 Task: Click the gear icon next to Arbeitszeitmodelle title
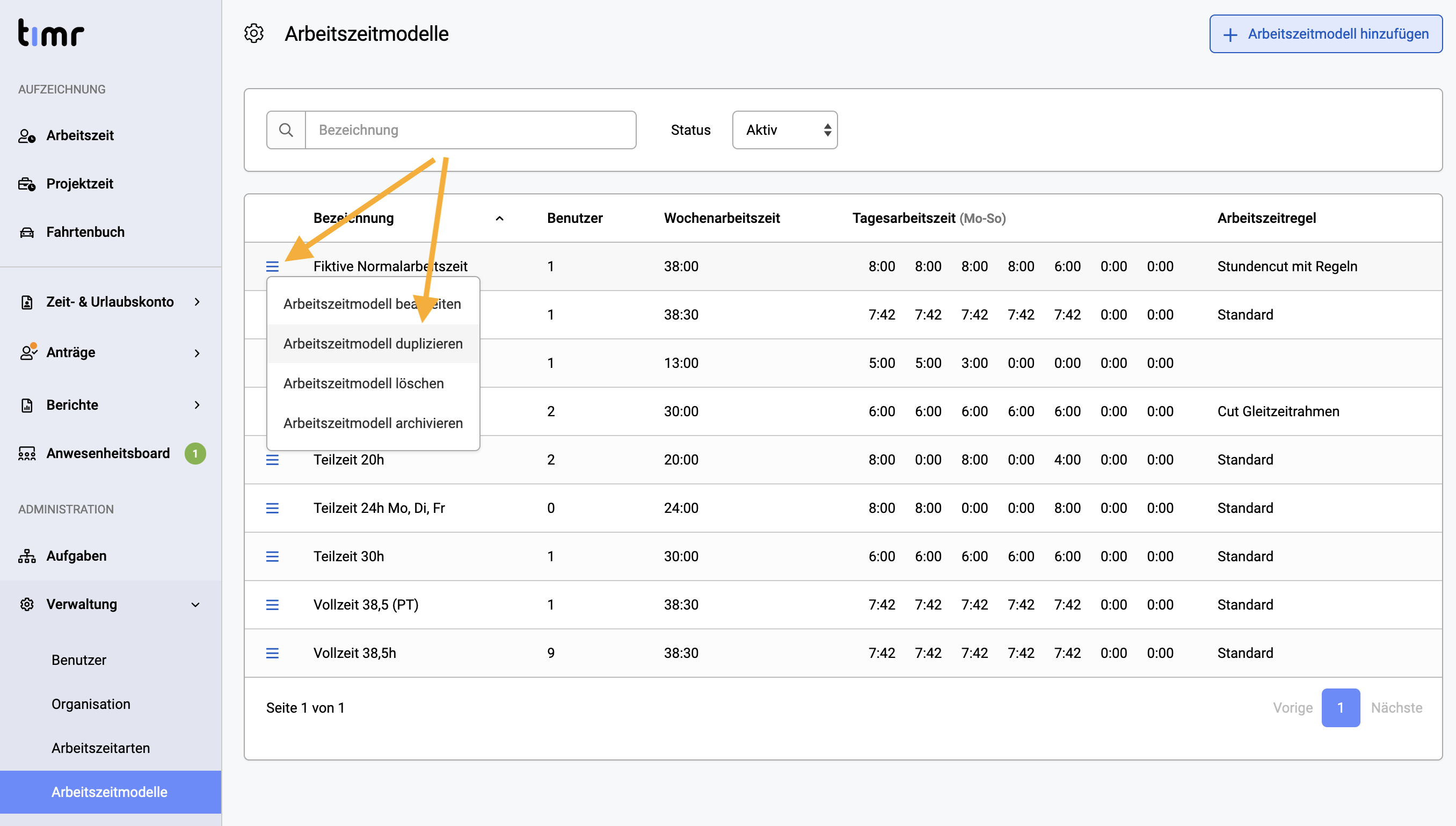coord(254,33)
